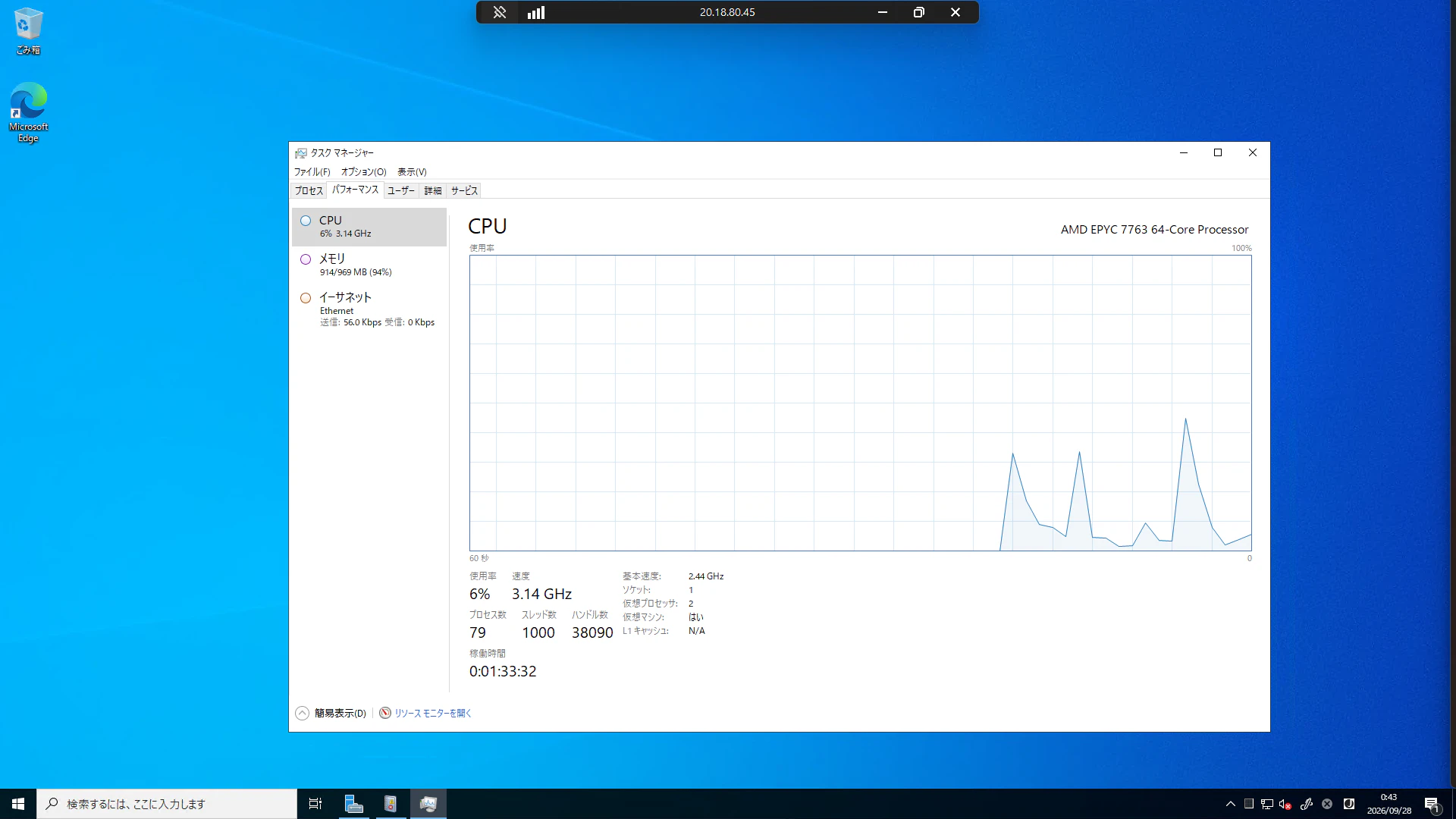This screenshot has height=819, width=1456.
Task: Collapse to 簡易表示 view
Action: pyautogui.click(x=331, y=713)
